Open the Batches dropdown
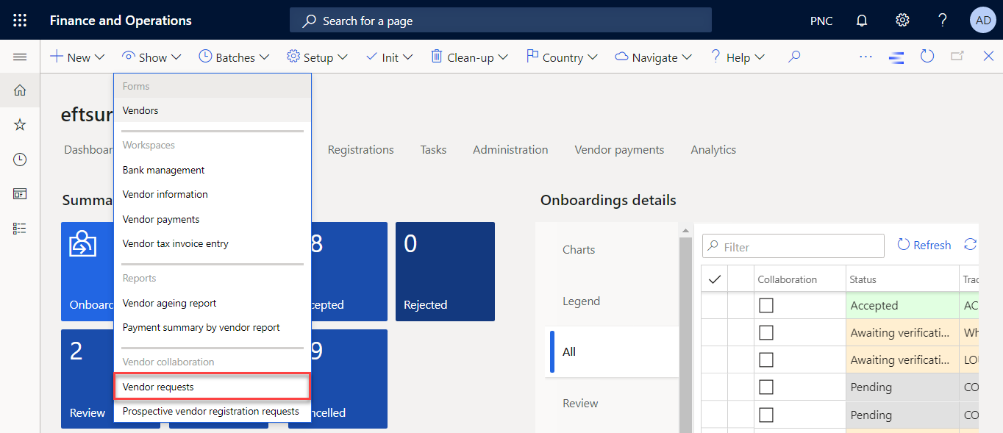 235,58
